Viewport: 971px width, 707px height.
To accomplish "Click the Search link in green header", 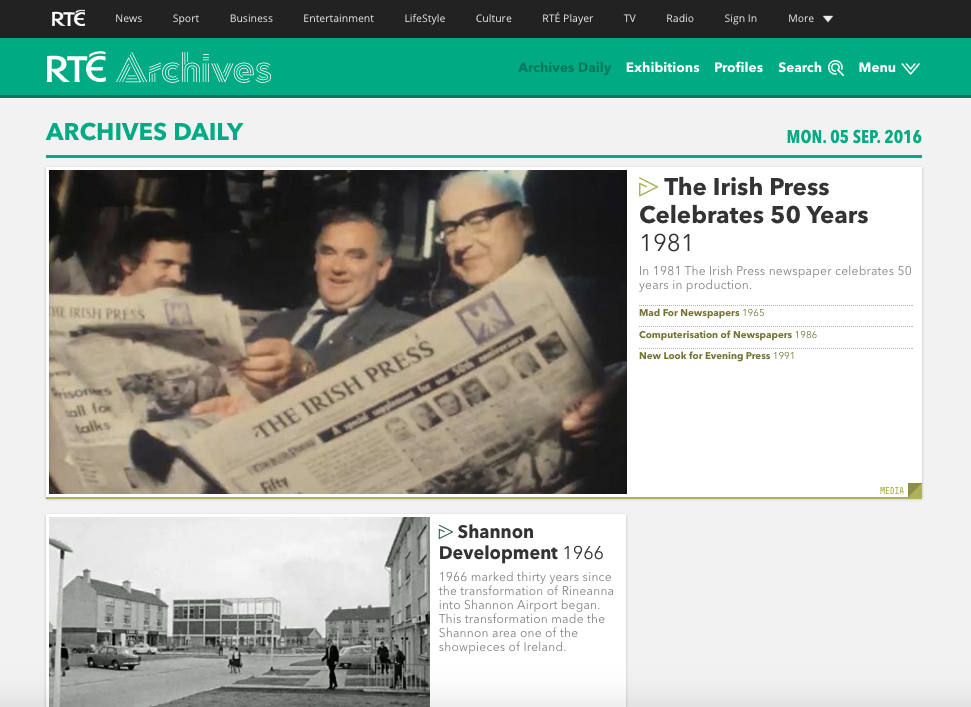I will point(799,67).
